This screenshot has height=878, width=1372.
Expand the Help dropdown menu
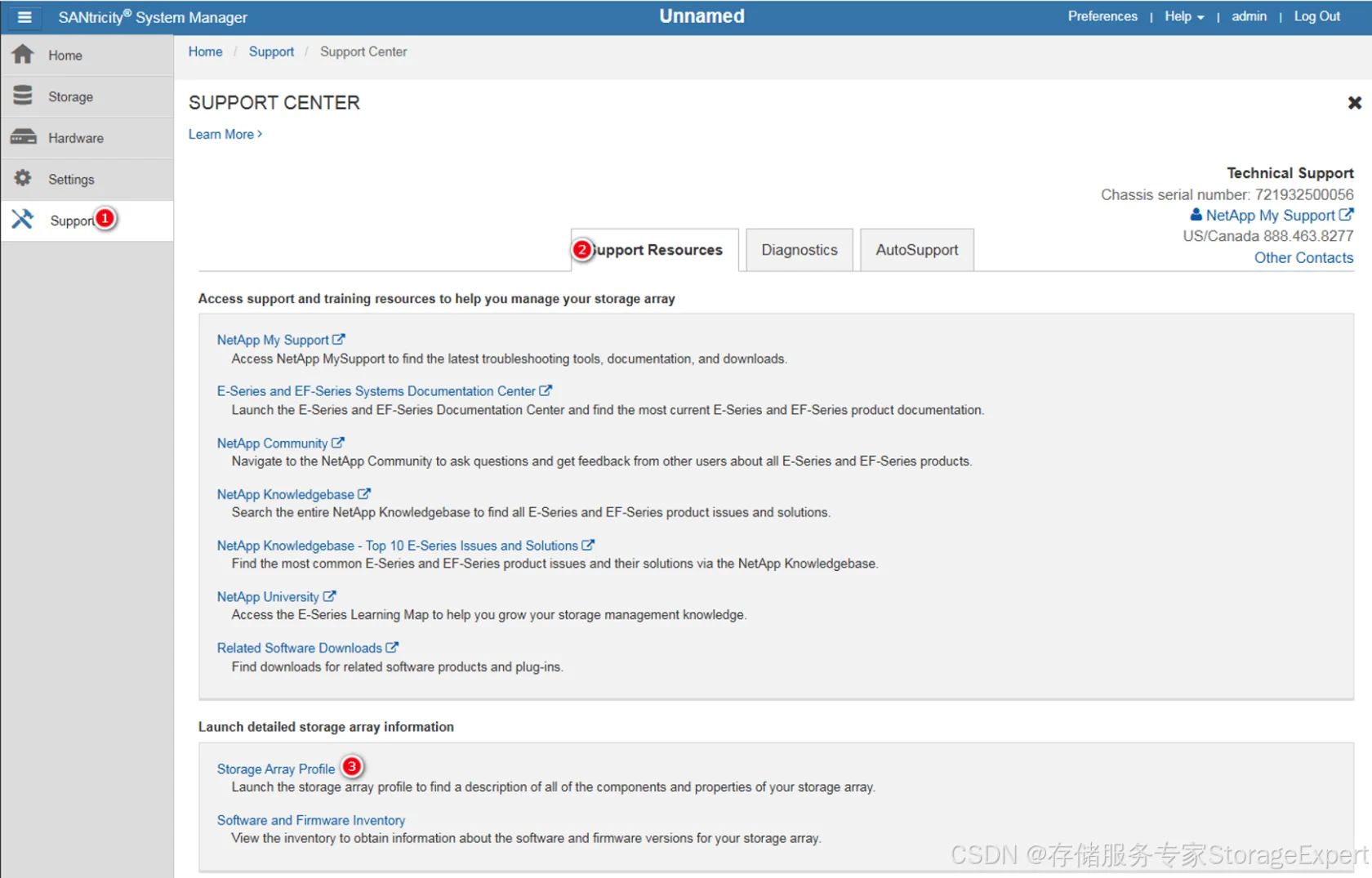[x=1184, y=16]
